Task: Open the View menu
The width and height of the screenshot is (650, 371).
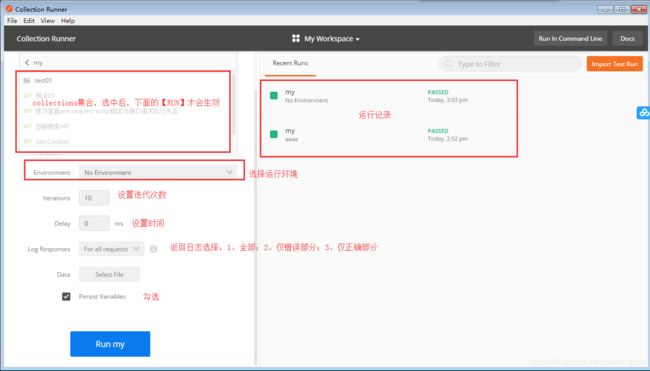Action: 47,20
